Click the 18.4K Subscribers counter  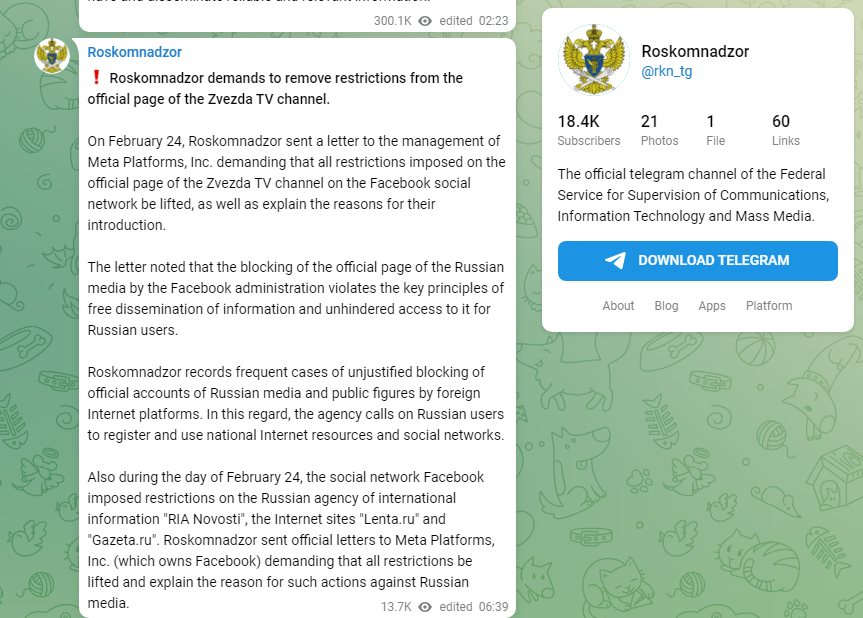[588, 130]
